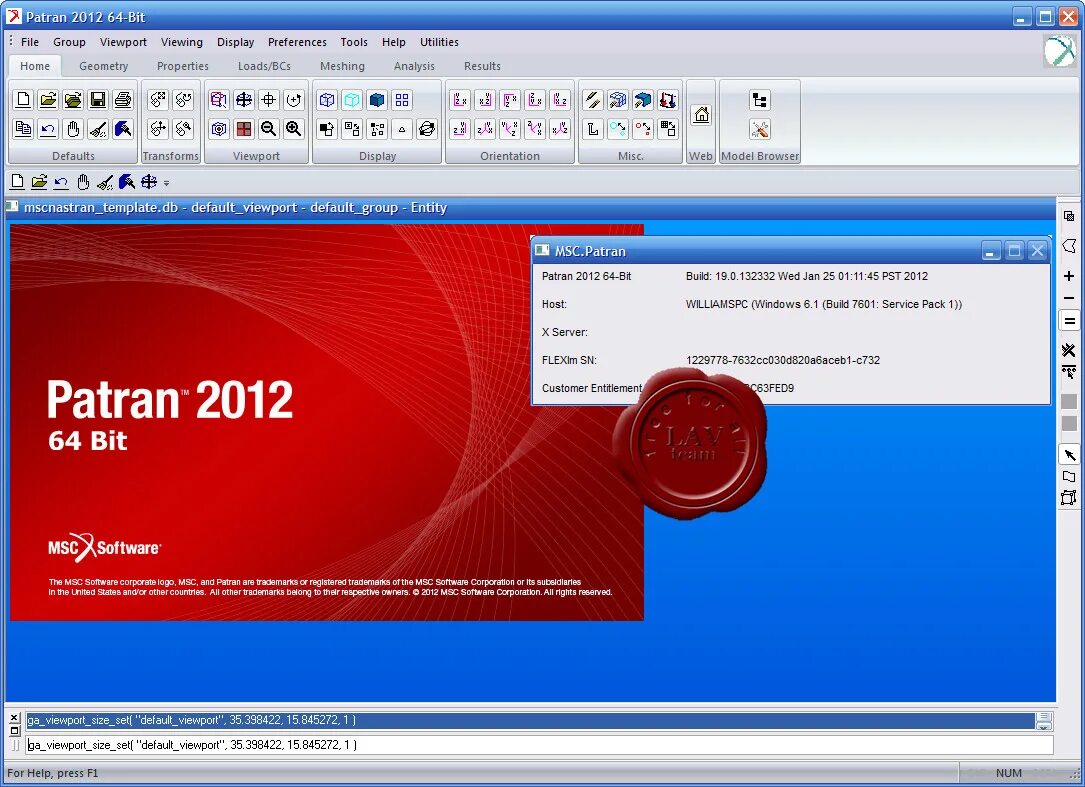Click the Zoom In magnifier in Viewport group

click(293, 129)
